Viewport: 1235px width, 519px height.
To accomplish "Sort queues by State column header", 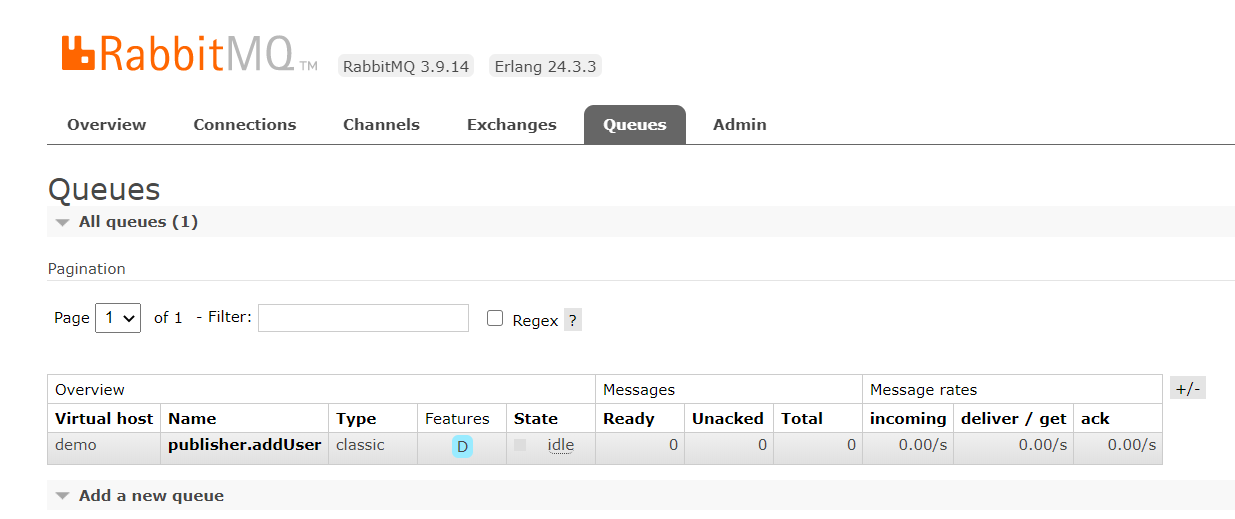I will tap(536, 419).
